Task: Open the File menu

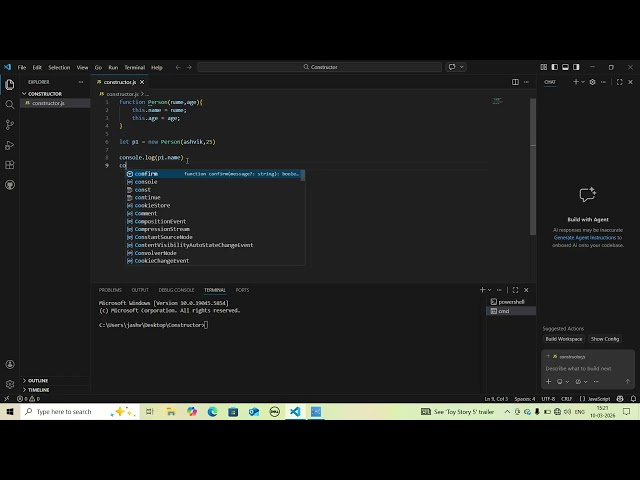Action: point(22,67)
